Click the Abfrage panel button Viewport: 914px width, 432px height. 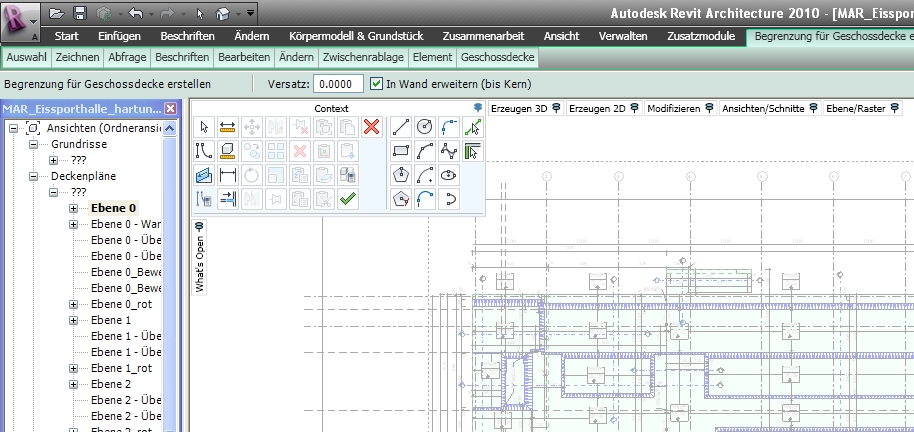[x=127, y=57]
